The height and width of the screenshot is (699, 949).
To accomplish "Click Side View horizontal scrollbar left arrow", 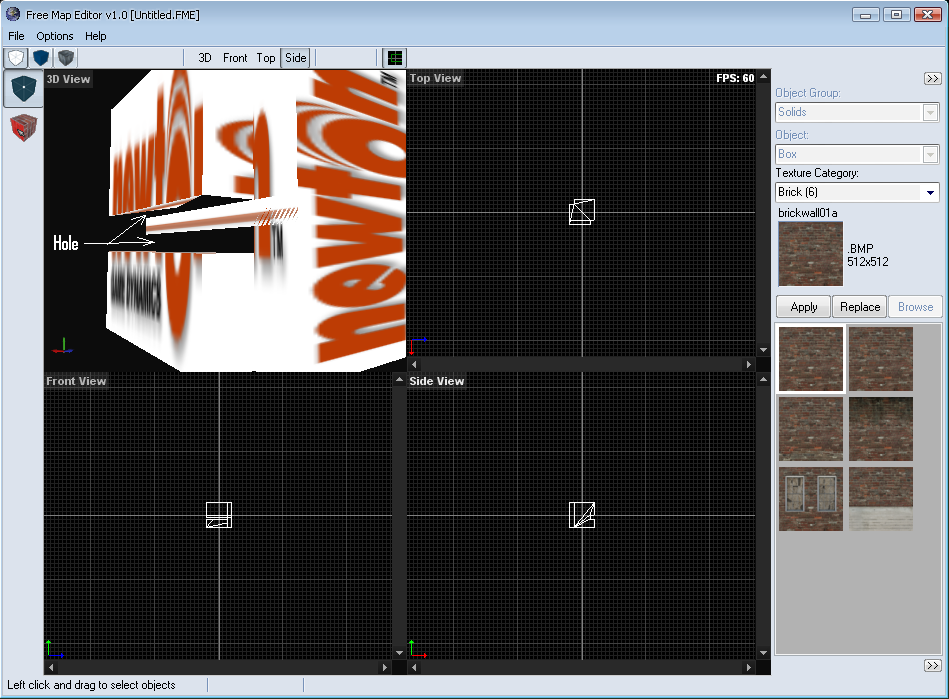I will pos(414,668).
